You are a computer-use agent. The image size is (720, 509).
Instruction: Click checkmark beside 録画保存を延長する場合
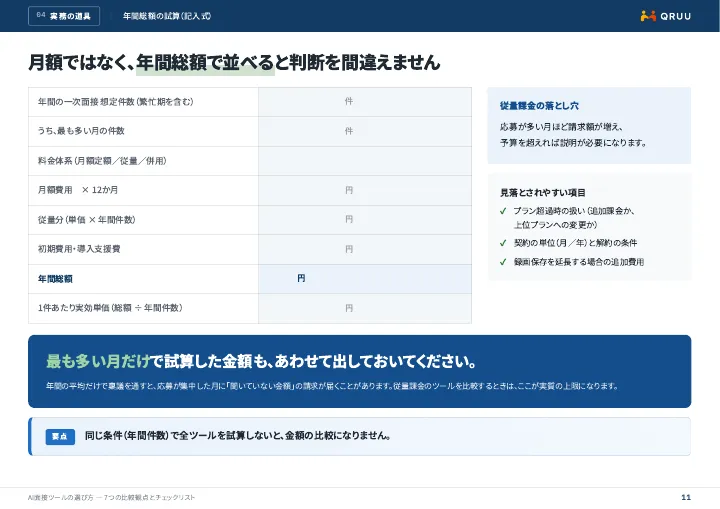point(503,262)
